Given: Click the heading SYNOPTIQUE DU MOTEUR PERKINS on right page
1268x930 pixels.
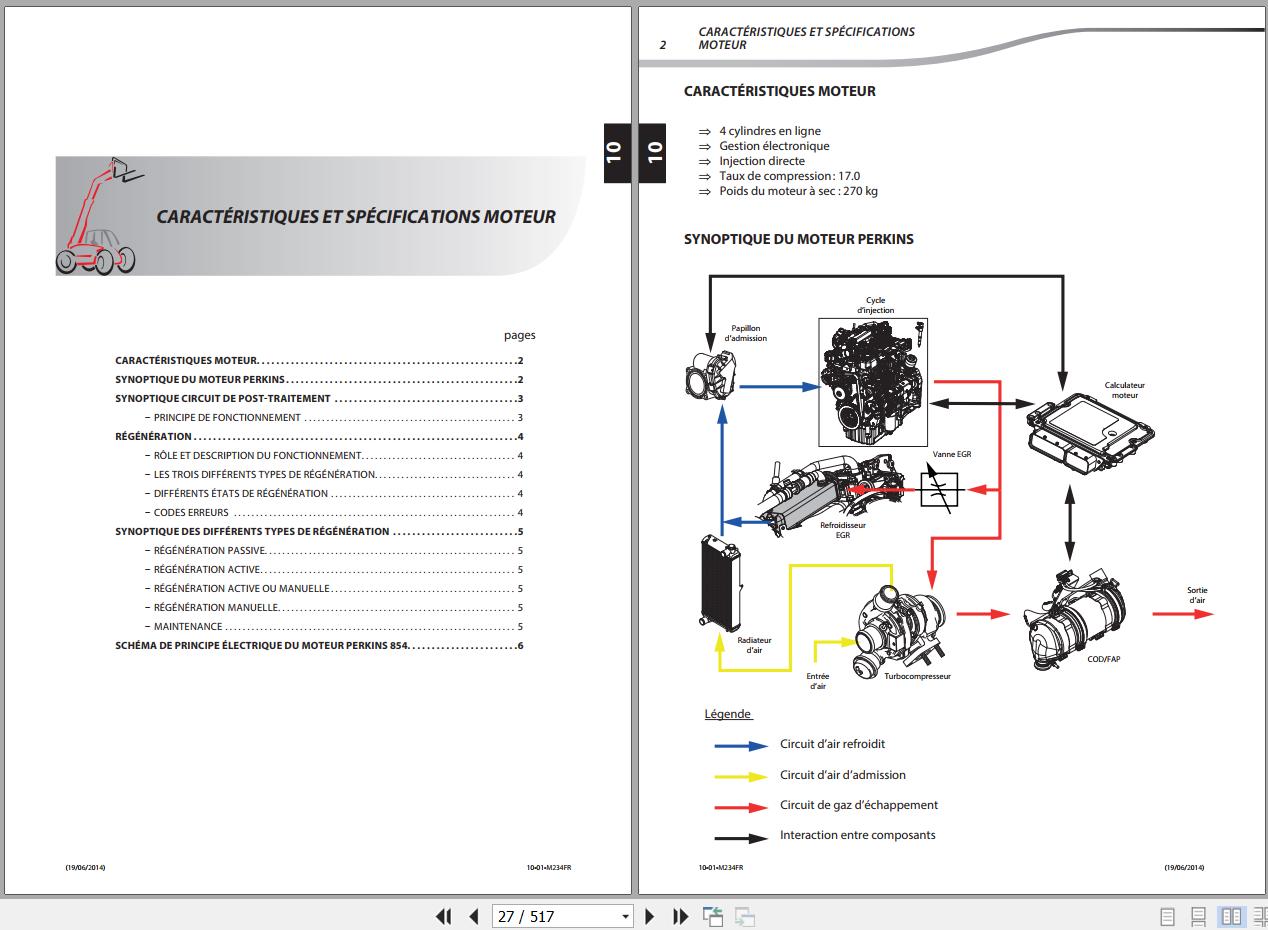Looking at the screenshot, I should pos(798,240).
